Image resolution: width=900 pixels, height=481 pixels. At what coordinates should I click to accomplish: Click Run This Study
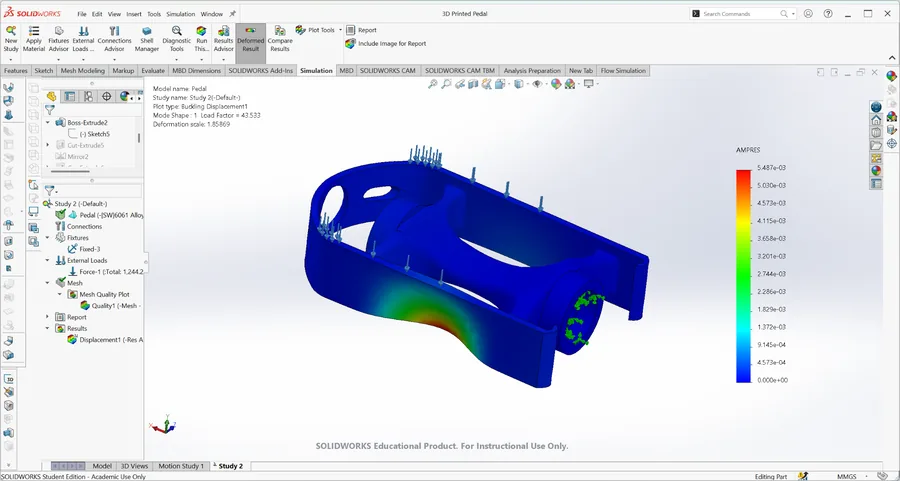point(201,39)
